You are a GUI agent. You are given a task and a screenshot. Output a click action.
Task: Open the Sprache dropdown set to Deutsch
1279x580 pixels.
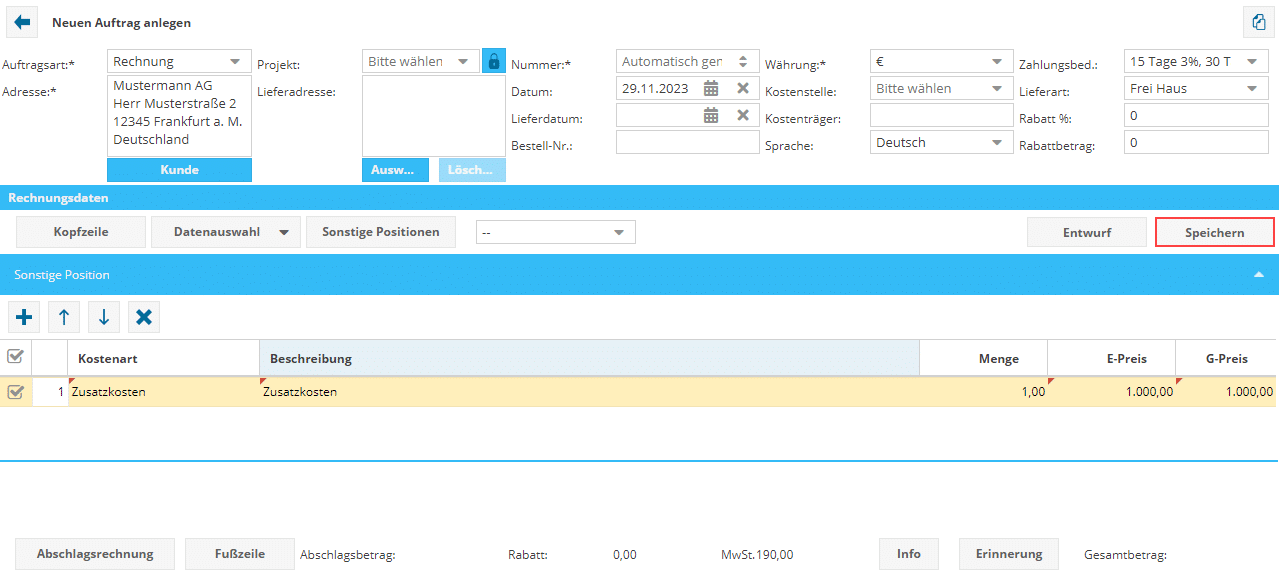point(942,143)
